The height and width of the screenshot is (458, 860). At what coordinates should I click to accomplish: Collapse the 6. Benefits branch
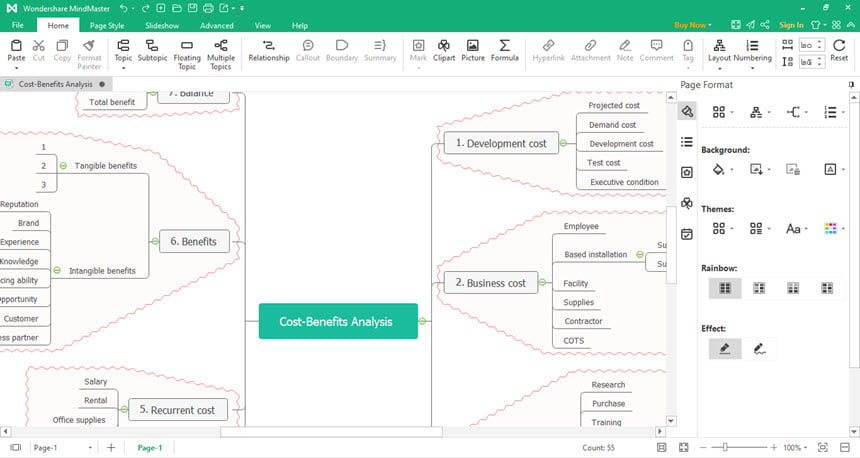(155, 241)
